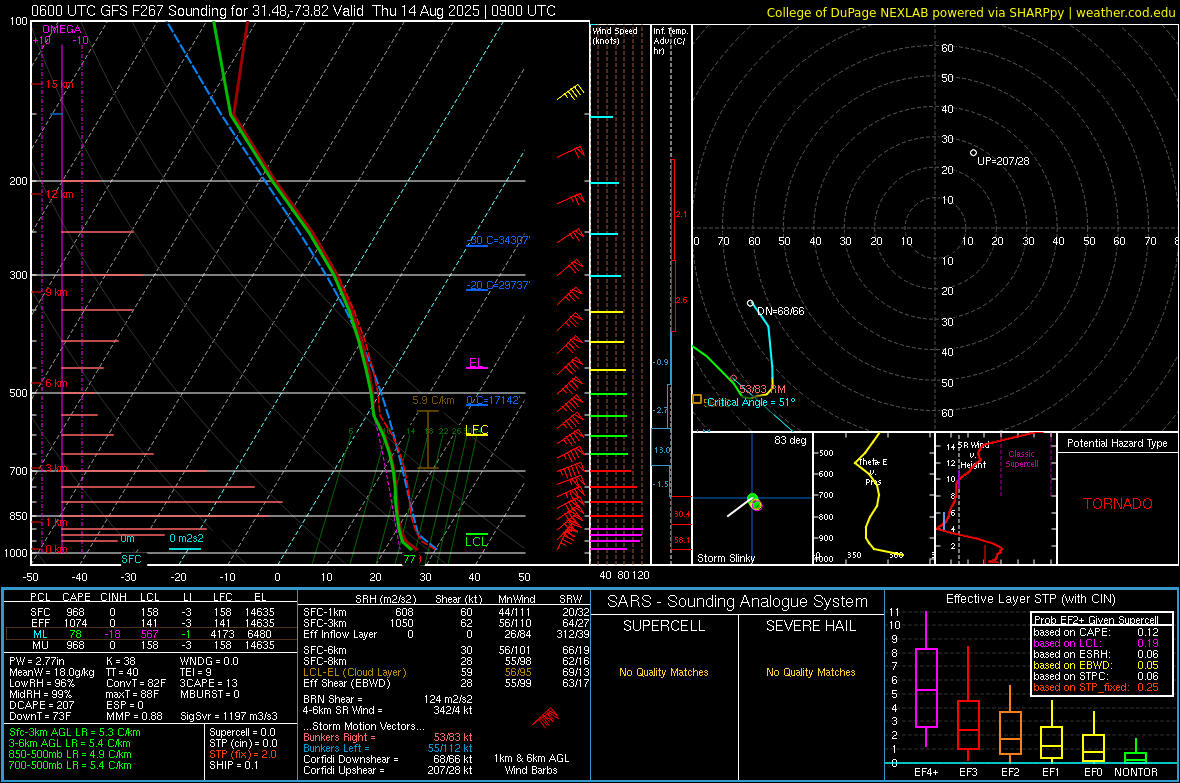Click the -20 C=29737' height label
Viewport: 1180px width, 783px height.
pos(500,285)
